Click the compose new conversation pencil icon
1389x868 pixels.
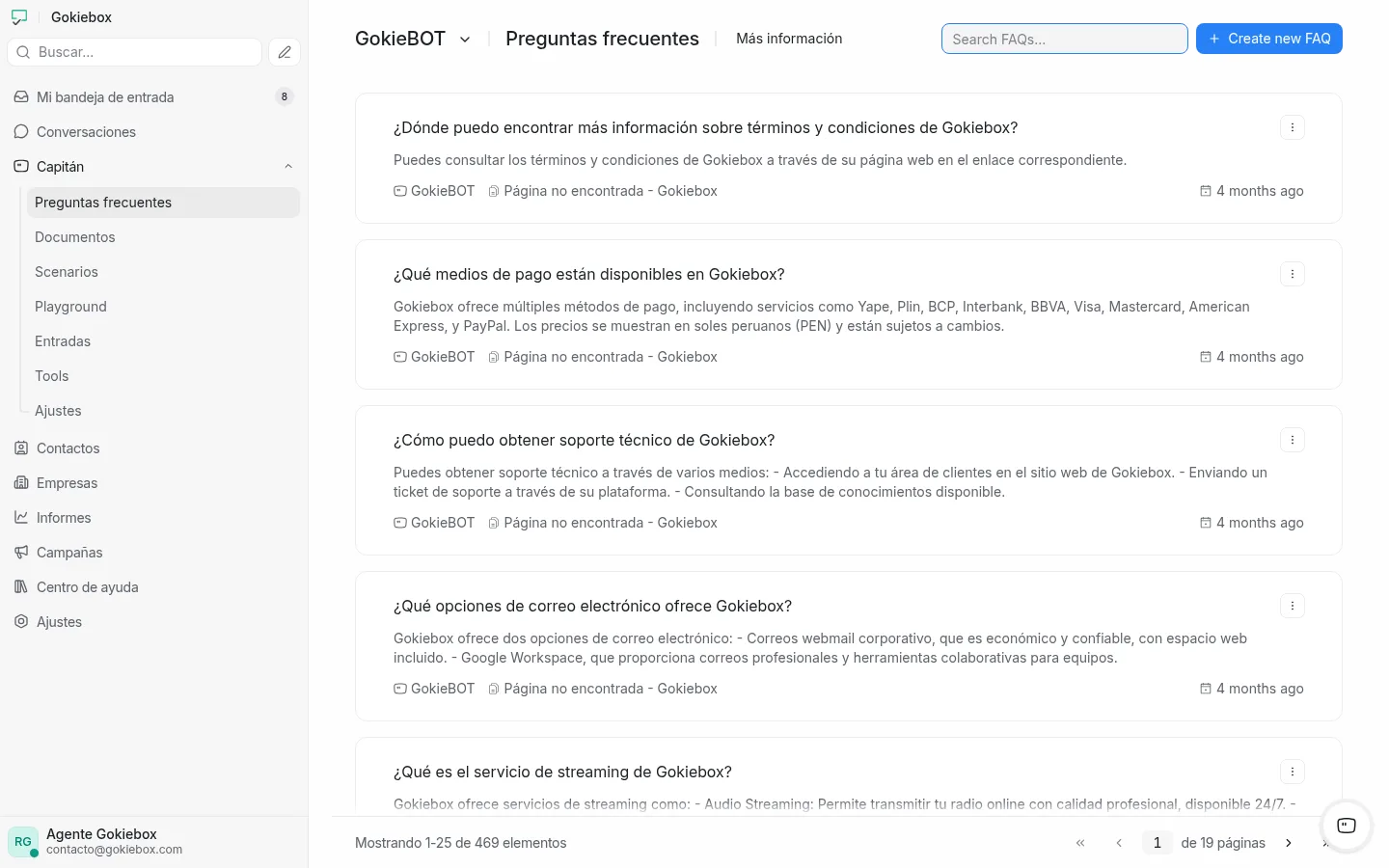point(285,52)
